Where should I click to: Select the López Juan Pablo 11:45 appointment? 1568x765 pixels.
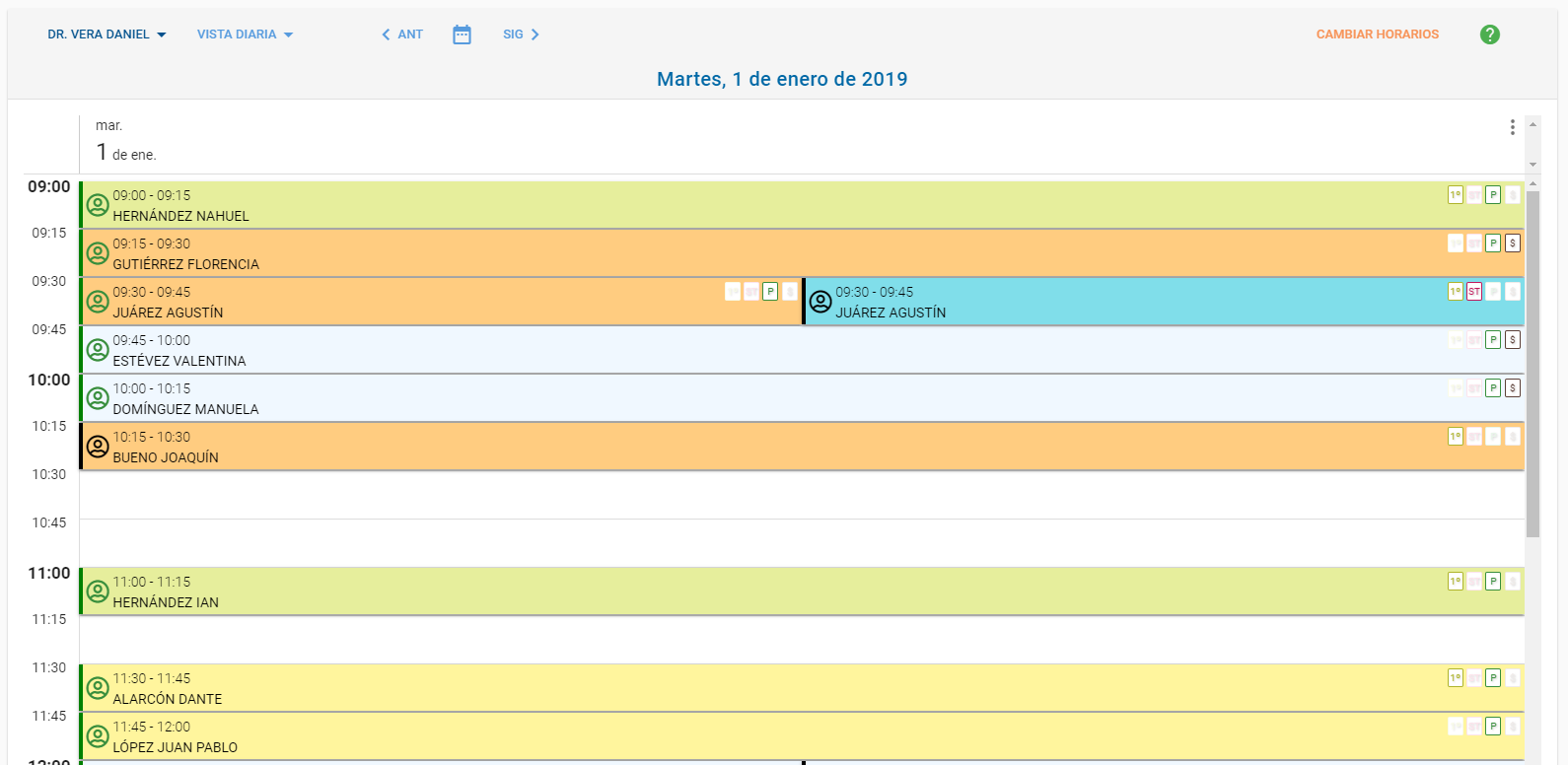point(690,736)
